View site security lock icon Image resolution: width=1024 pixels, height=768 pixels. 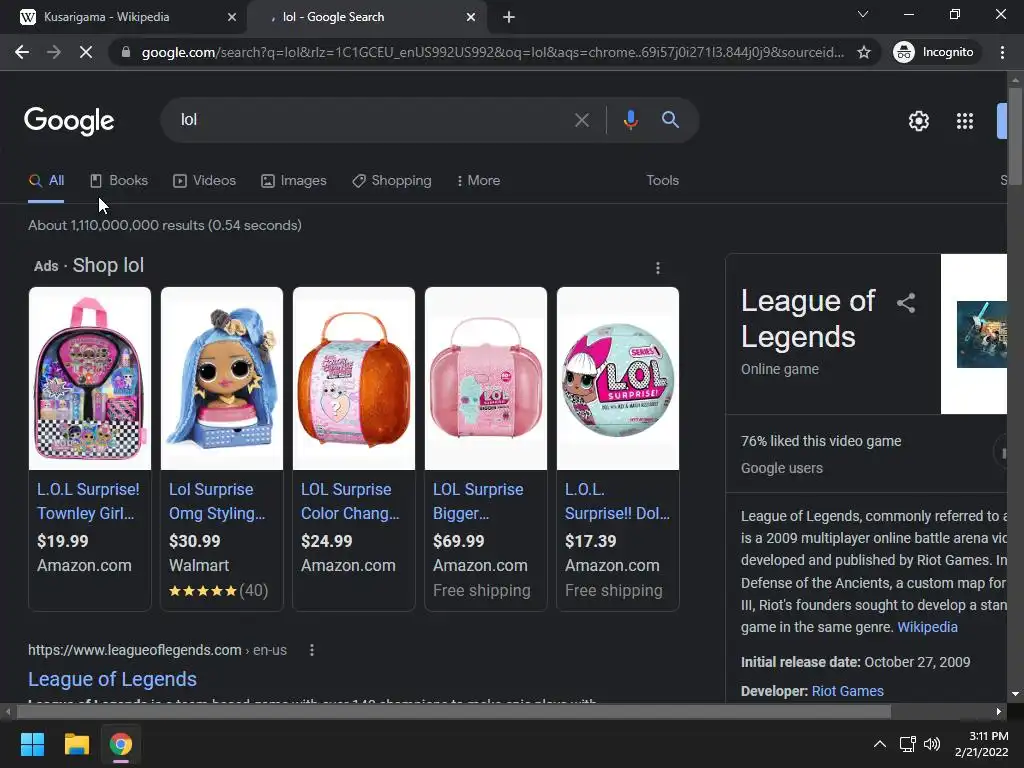tap(126, 52)
